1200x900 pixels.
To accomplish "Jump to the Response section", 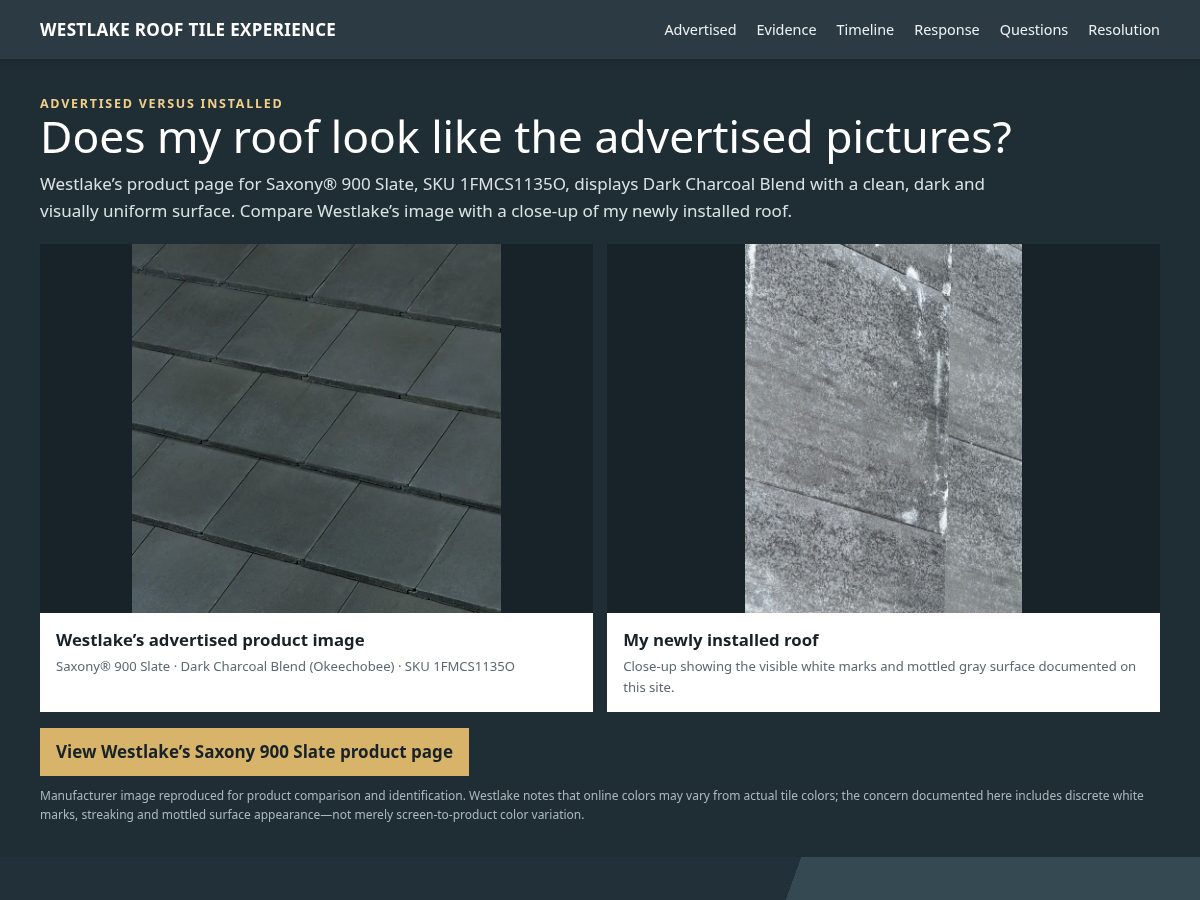I will click(946, 30).
